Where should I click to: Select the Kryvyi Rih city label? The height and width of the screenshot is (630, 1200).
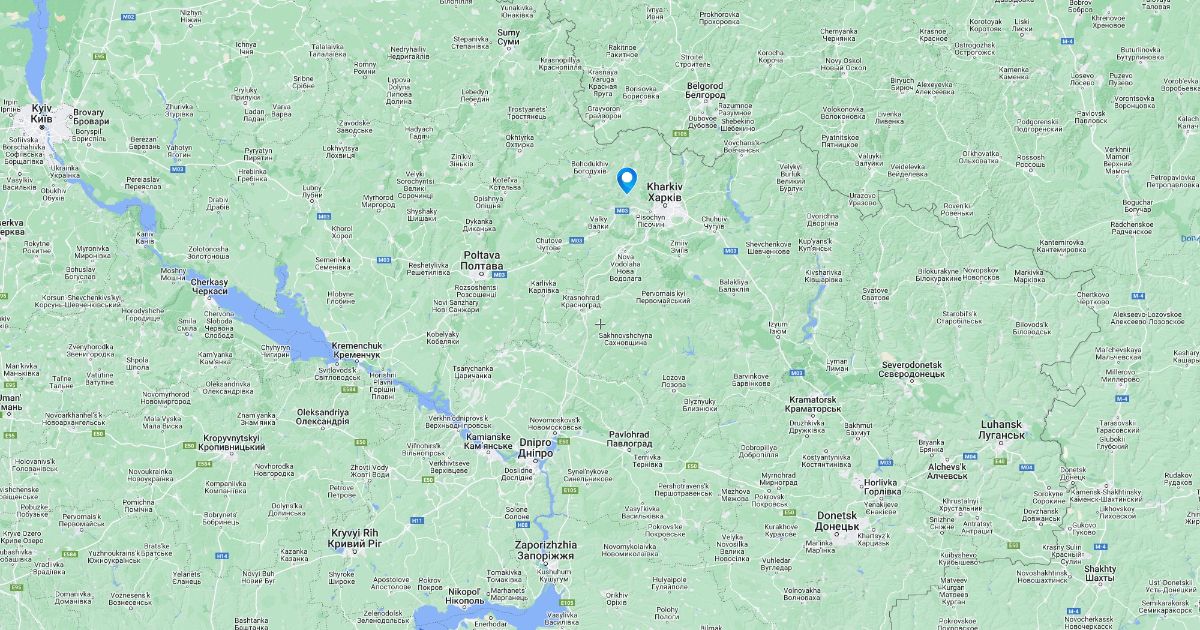click(356, 538)
